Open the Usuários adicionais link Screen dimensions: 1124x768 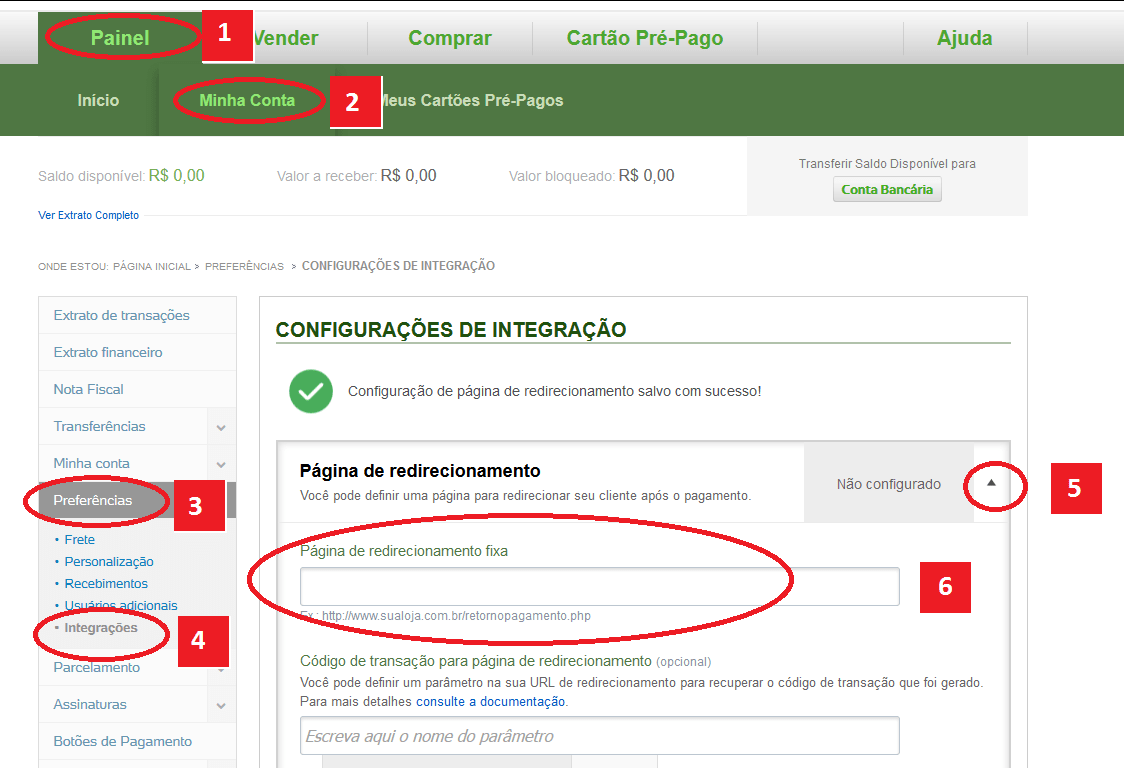(120, 605)
